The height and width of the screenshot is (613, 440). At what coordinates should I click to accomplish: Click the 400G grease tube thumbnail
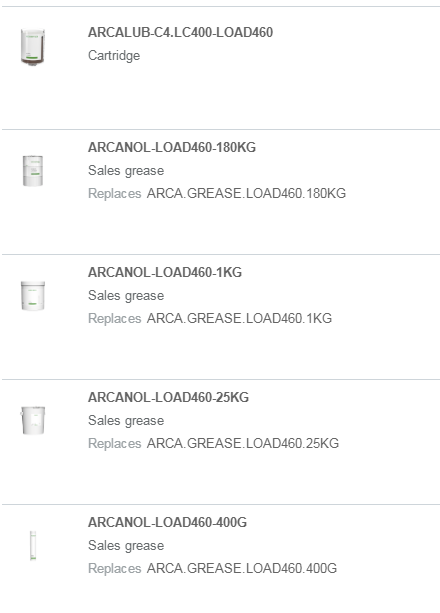pyautogui.click(x=33, y=545)
